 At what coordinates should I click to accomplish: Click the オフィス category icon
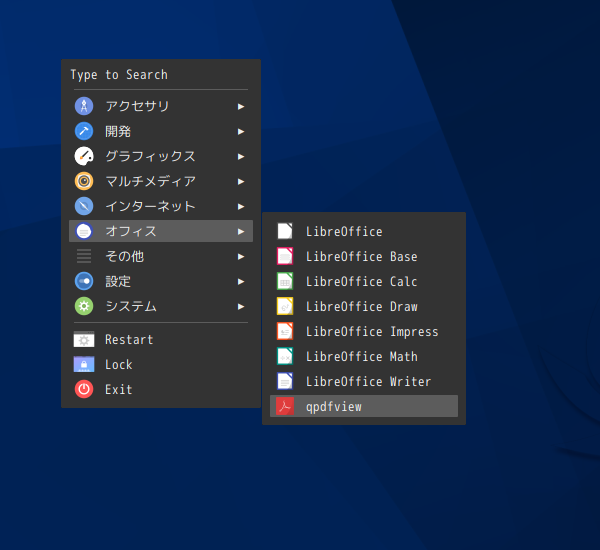(x=84, y=231)
